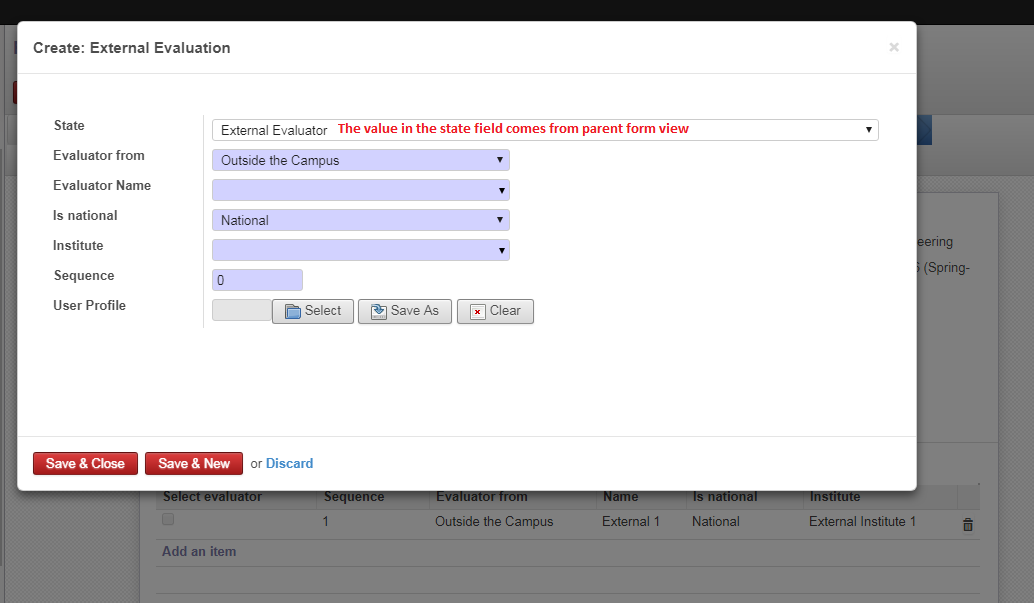1034x603 pixels.
Task: Click Add an item in the evaluators table
Action: pyautogui.click(x=198, y=551)
